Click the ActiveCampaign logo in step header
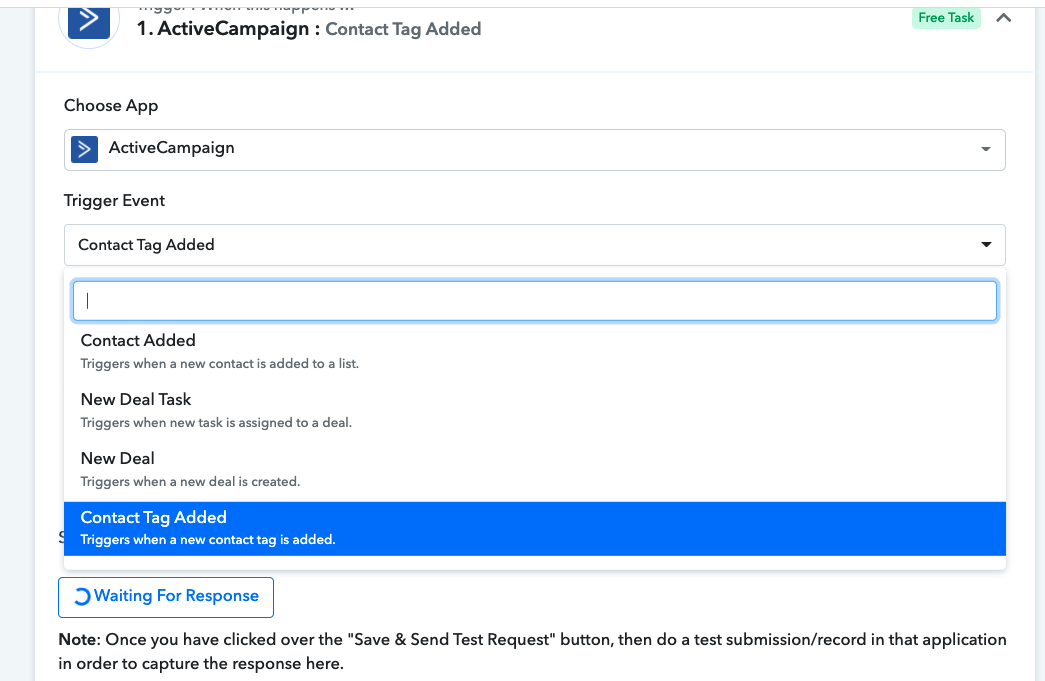The height and width of the screenshot is (681, 1045). (x=89, y=21)
